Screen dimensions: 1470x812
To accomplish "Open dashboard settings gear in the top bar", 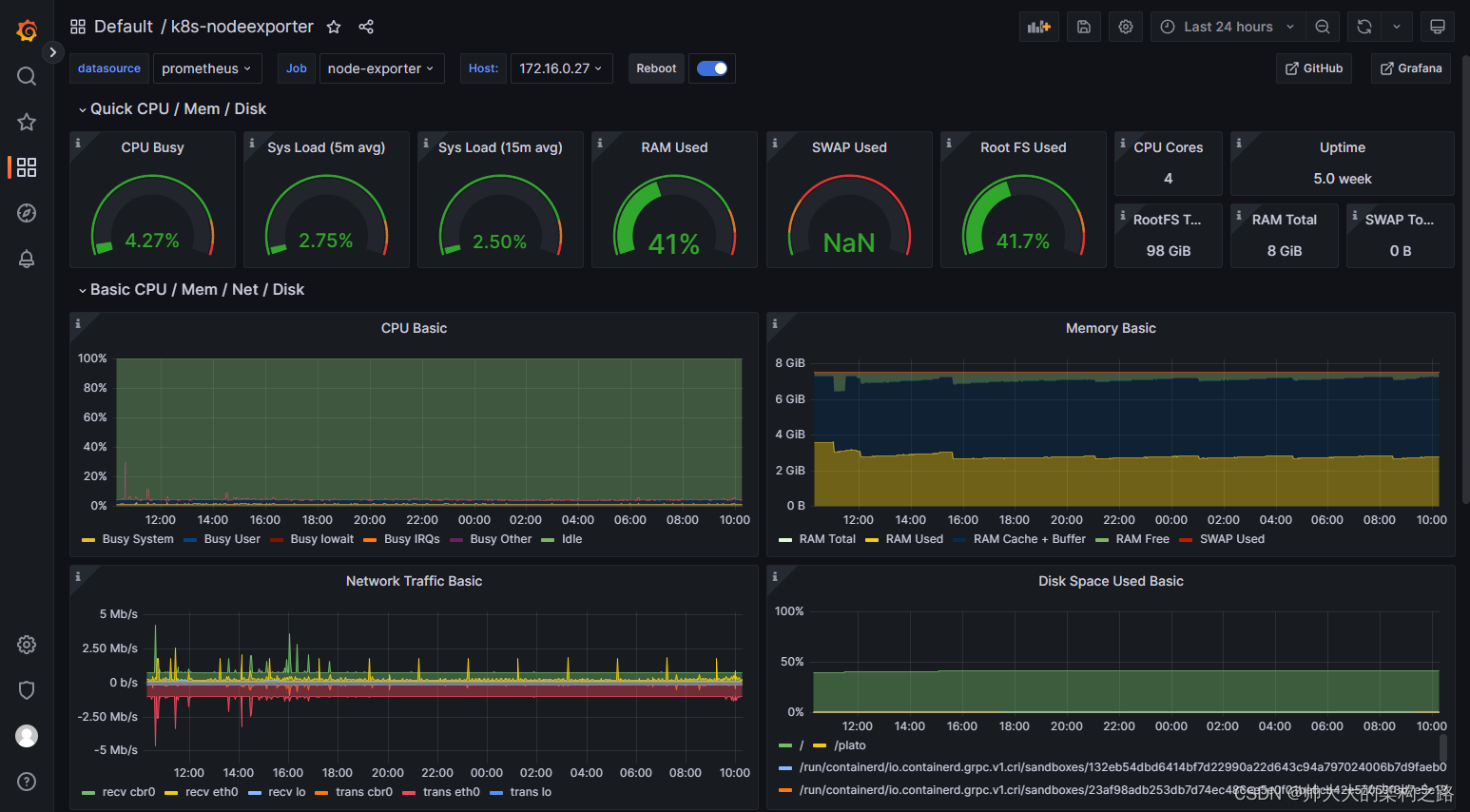I will [1126, 27].
